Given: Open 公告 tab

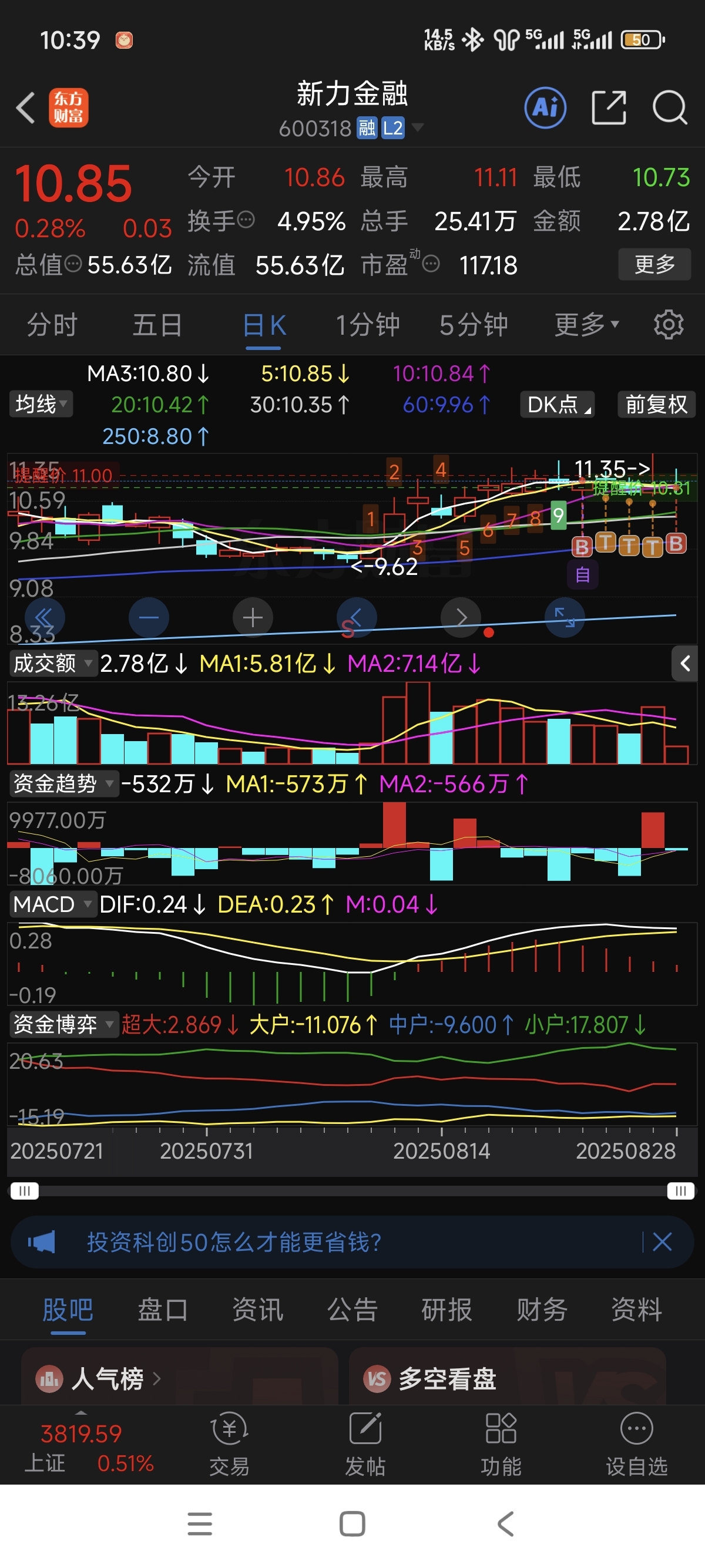Looking at the screenshot, I should tap(352, 1309).
